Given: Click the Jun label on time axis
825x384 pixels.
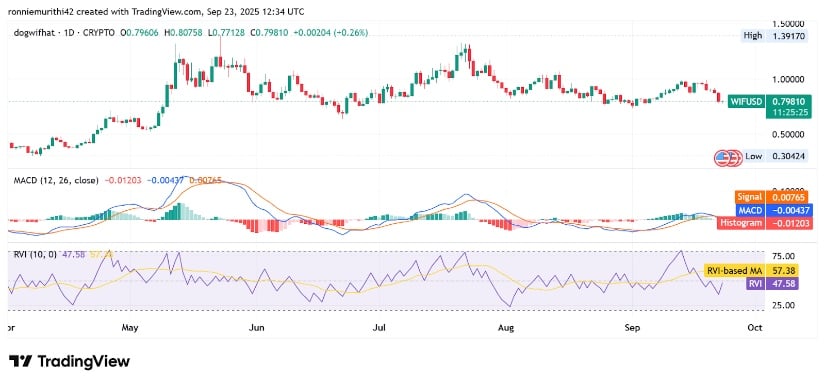Looking at the screenshot, I should 256,328.
